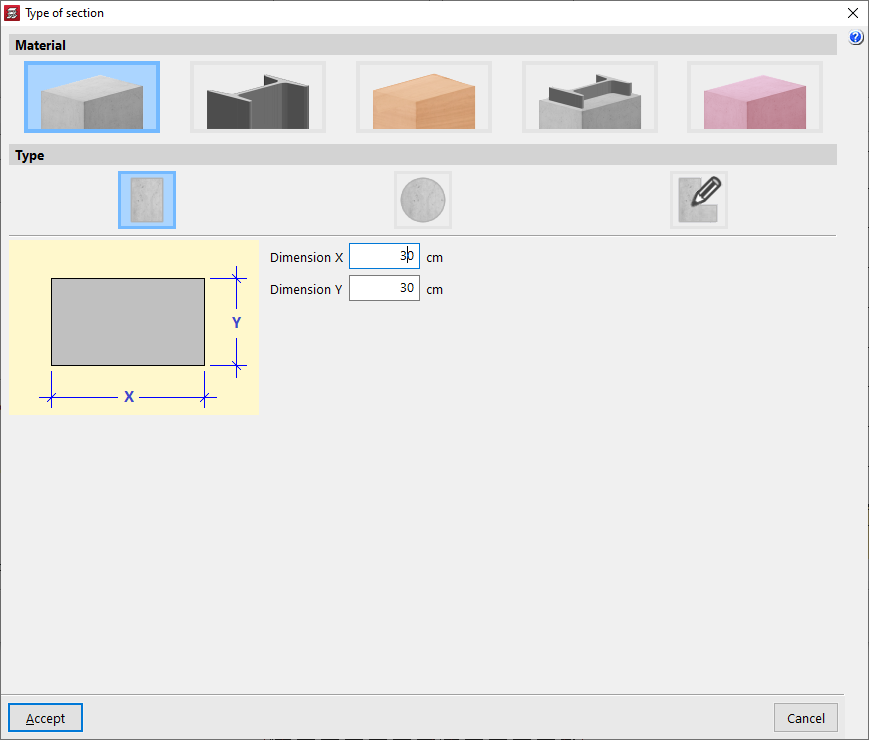Click the Dimension X input field
The width and height of the screenshot is (869, 740).
point(384,256)
